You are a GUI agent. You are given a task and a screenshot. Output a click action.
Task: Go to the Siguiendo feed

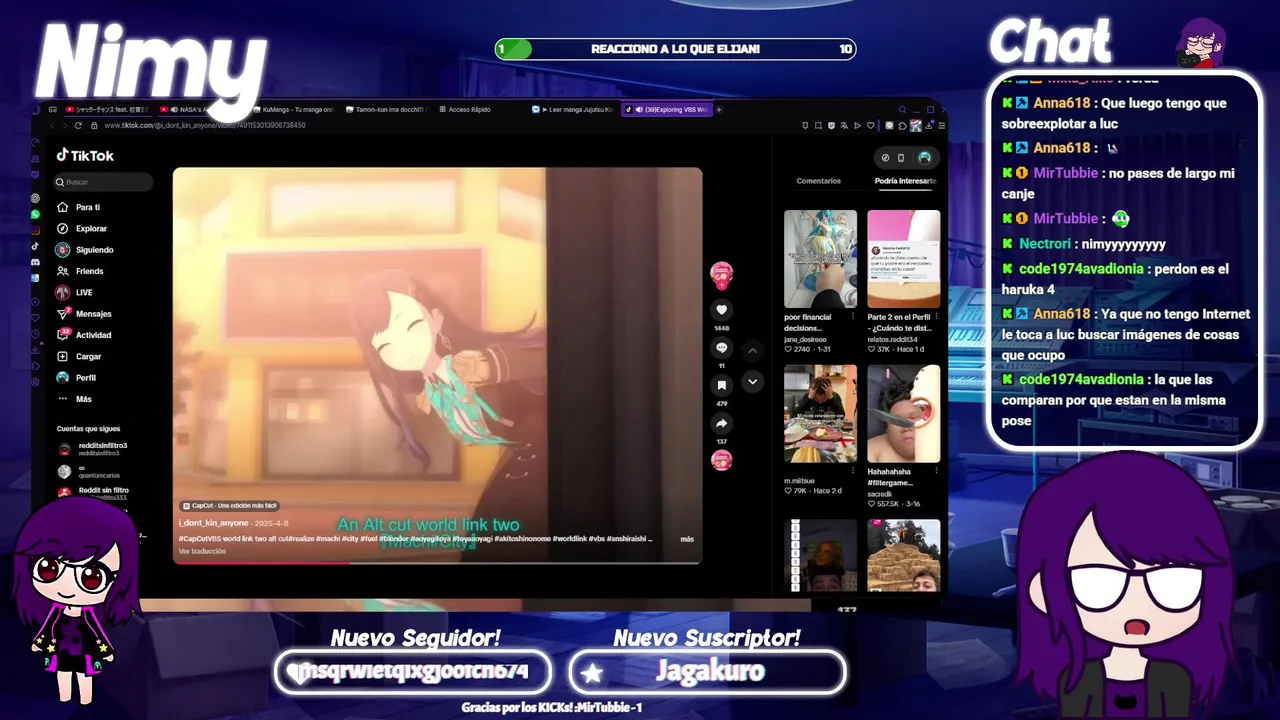click(85, 250)
